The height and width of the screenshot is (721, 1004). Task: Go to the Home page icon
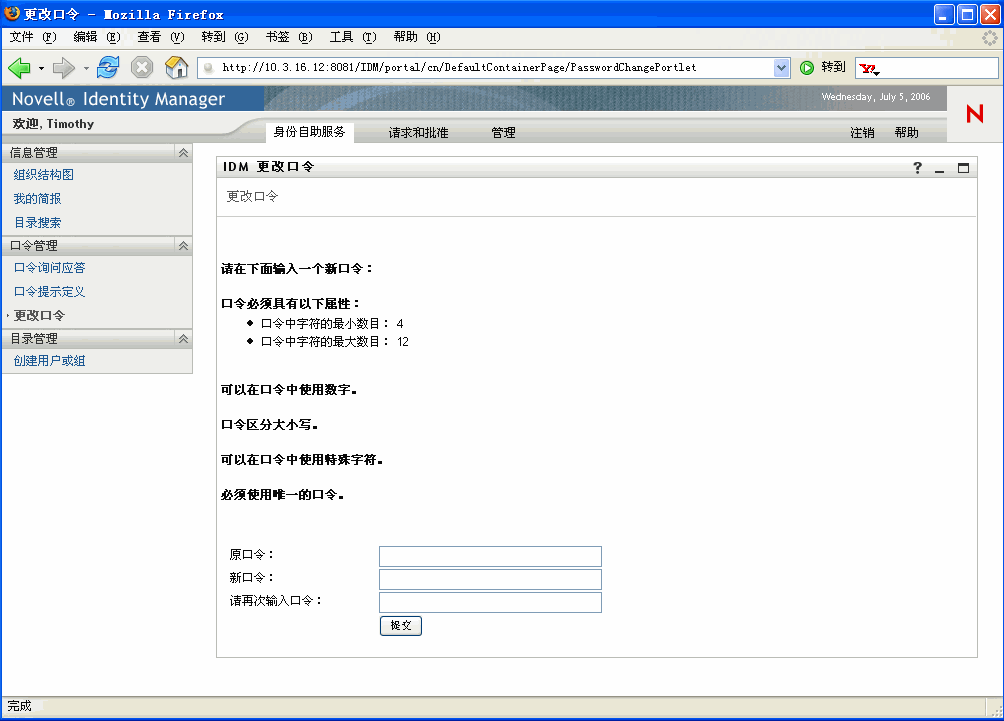[x=176, y=67]
